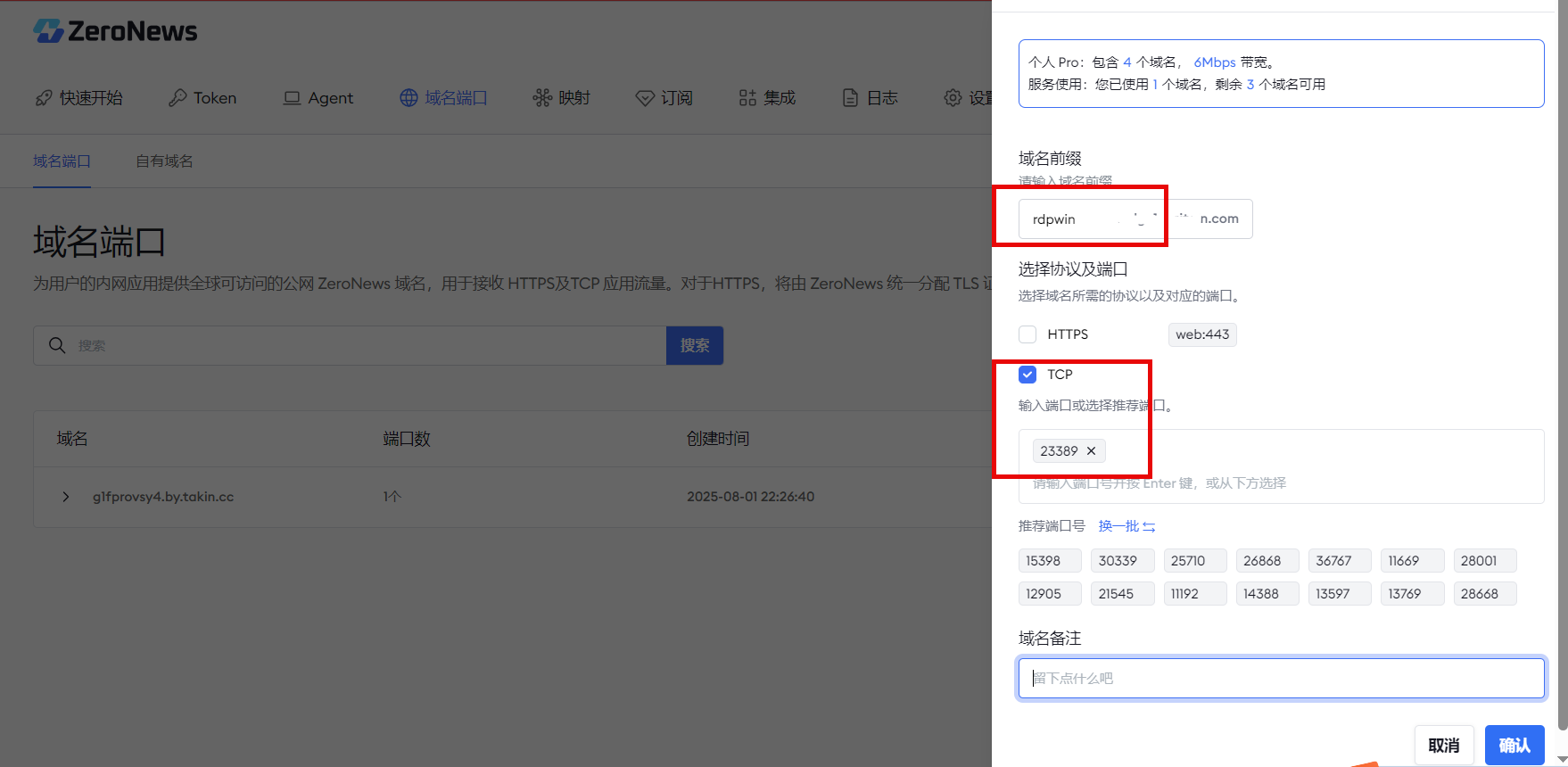Focus the 搜索 search input field
Screen dimensions: 1568x767
pos(350,345)
